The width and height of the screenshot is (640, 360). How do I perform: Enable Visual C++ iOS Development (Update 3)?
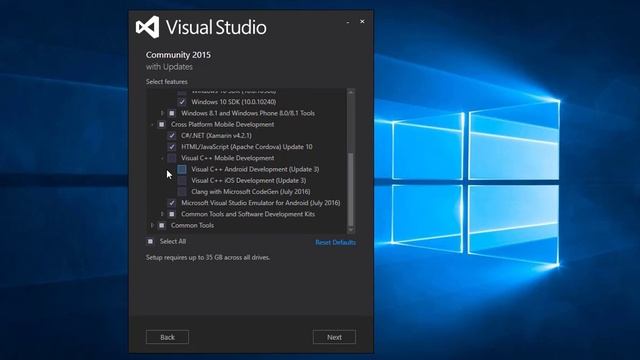point(182,180)
